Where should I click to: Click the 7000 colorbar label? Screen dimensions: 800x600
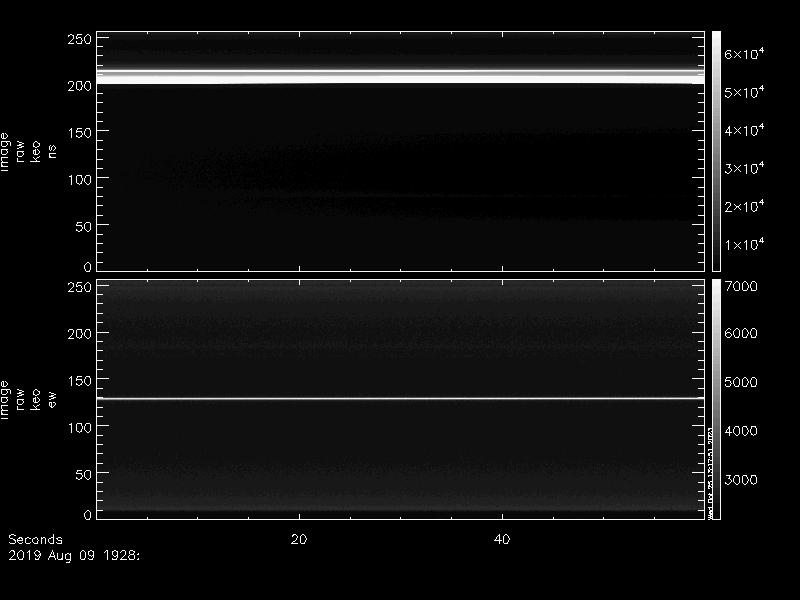[741, 286]
